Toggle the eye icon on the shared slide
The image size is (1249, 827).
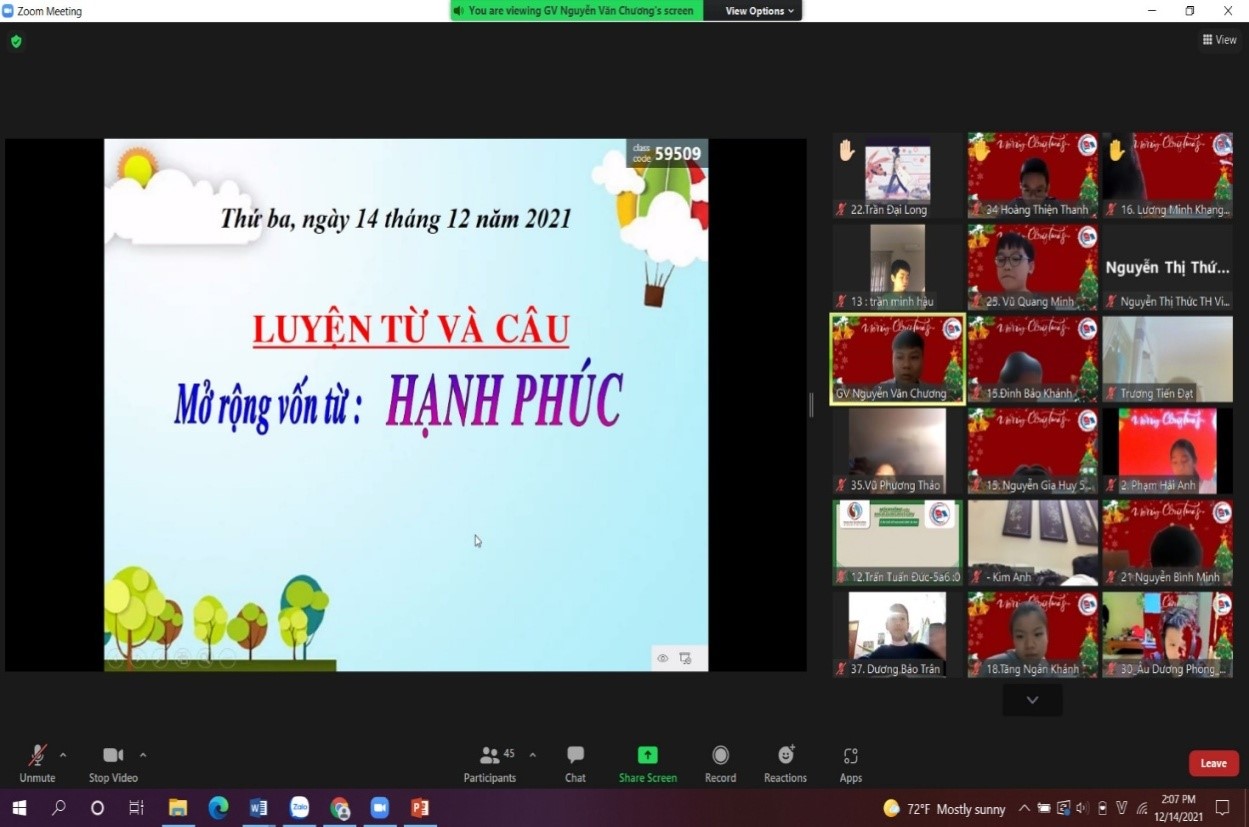point(662,658)
